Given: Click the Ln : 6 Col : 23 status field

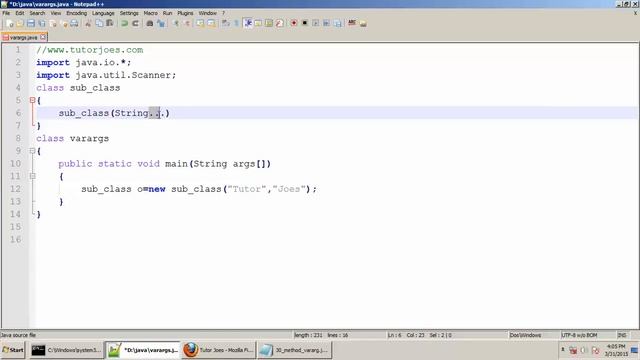Looking at the screenshot, I should tap(419, 335).
